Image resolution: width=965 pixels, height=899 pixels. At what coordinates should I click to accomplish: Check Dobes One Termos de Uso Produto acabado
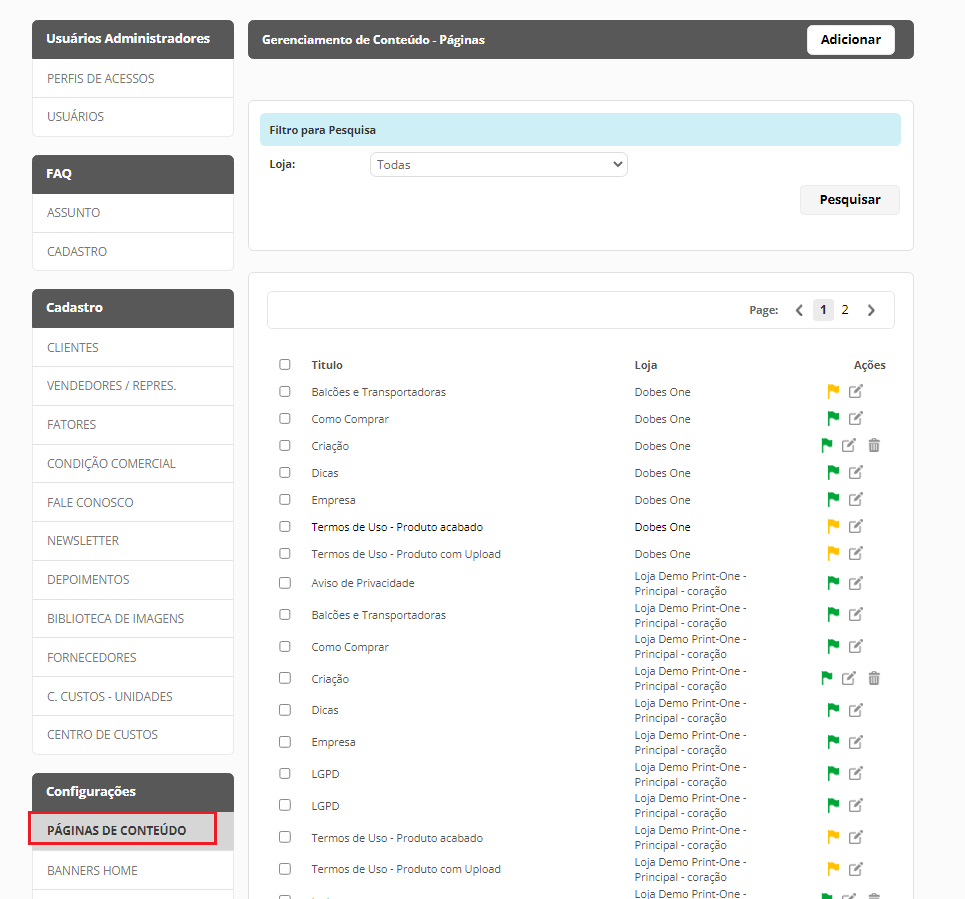pos(284,527)
